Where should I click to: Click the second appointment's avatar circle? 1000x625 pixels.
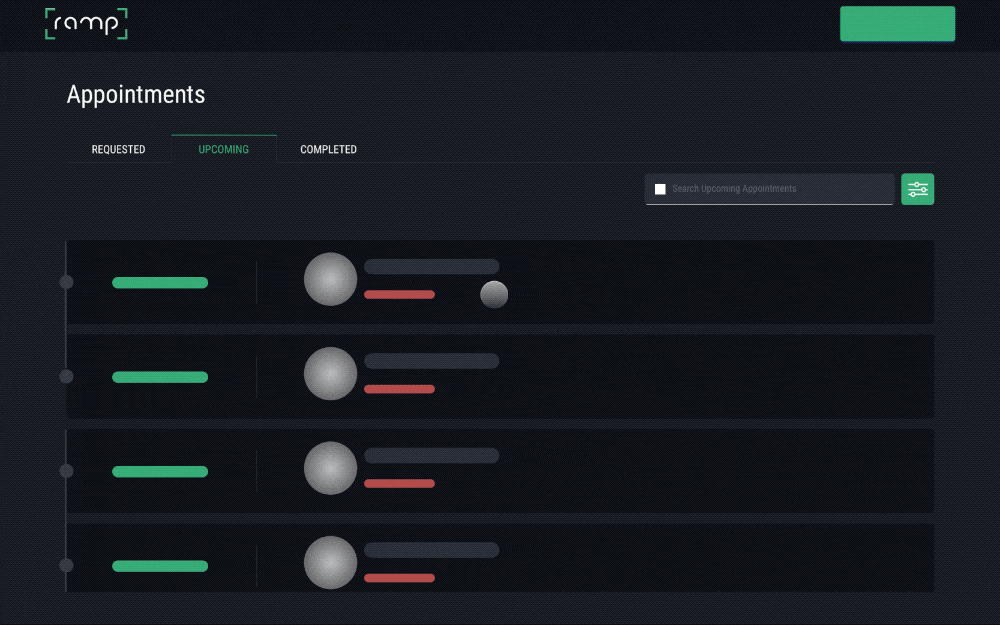330,373
